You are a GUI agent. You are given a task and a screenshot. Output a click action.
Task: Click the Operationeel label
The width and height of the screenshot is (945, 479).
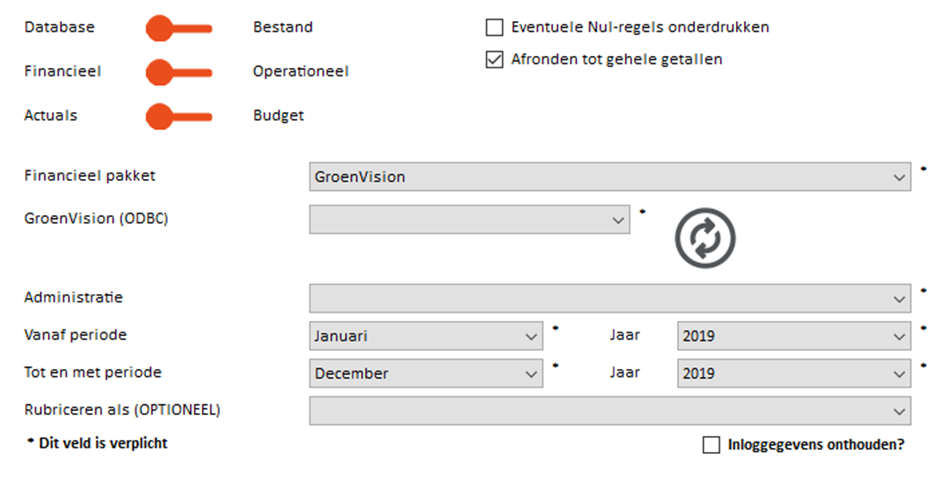point(301,71)
